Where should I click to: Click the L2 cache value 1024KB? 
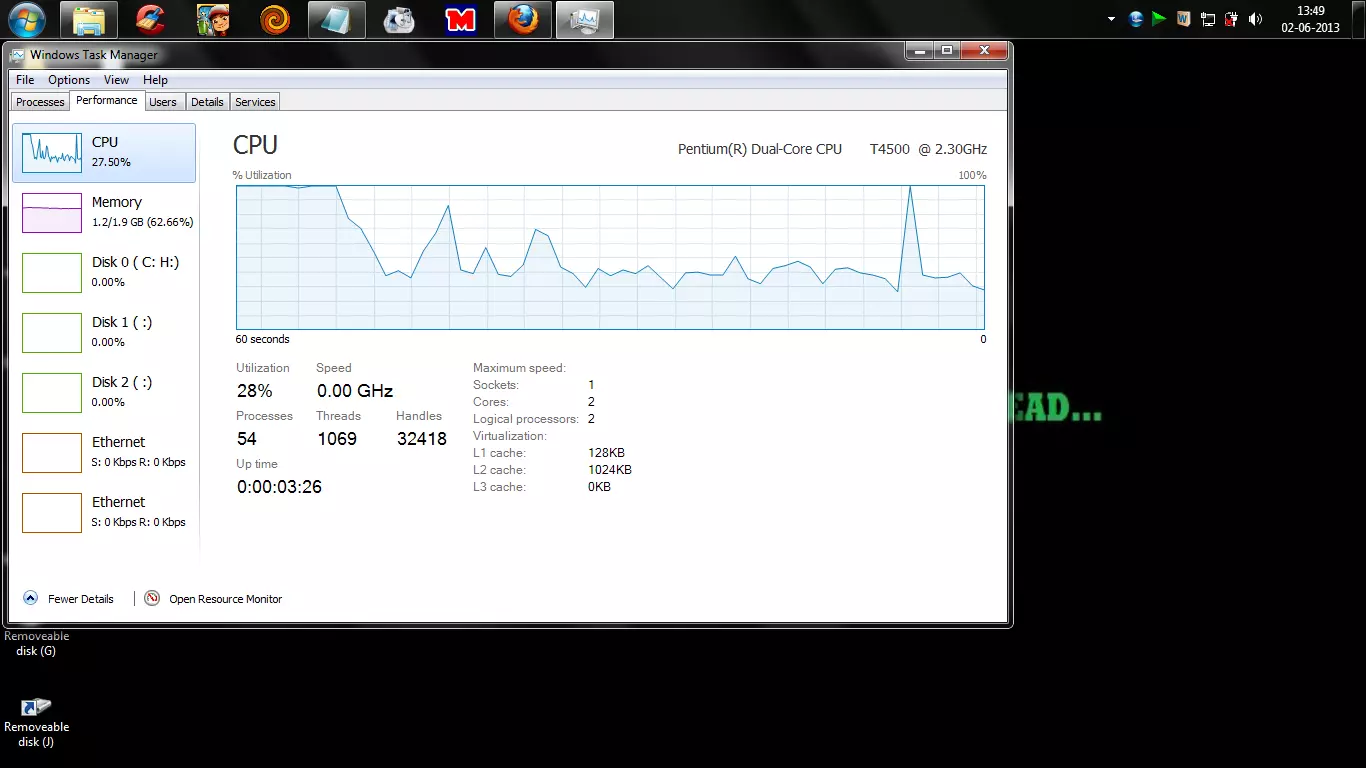click(610, 470)
